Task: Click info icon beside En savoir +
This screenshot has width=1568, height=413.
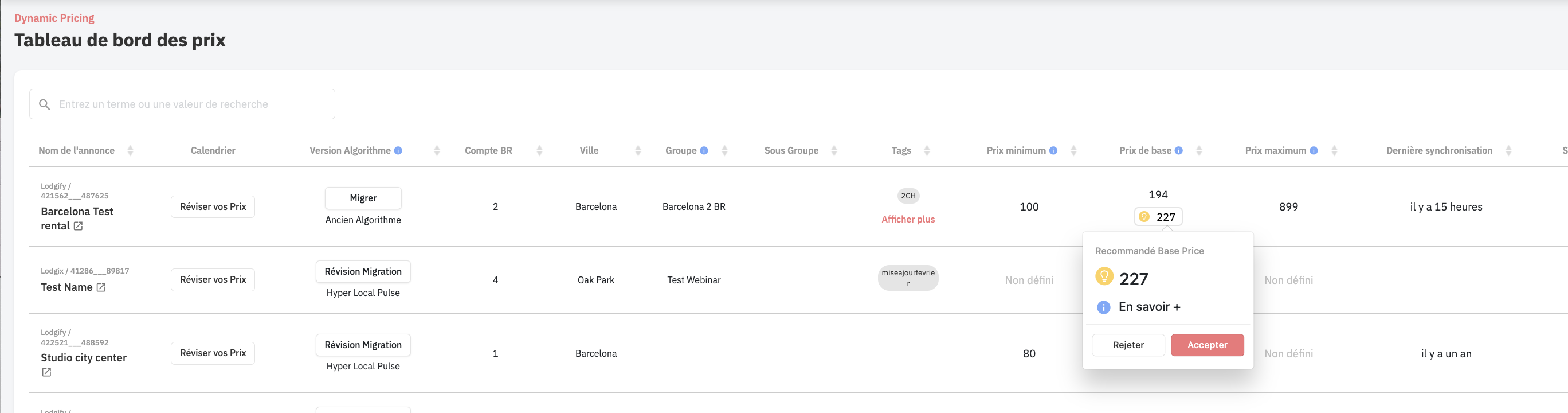Action: [1104, 307]
